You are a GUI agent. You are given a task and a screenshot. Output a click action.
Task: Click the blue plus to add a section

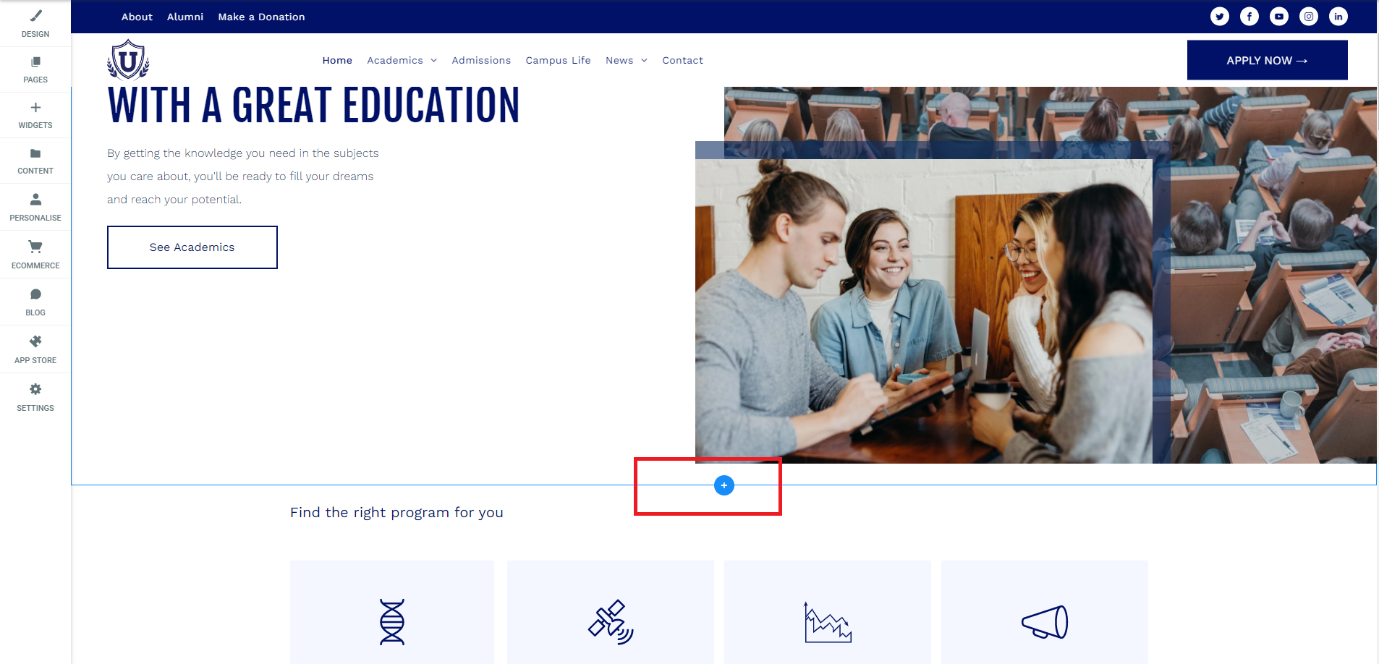(724, 485)
